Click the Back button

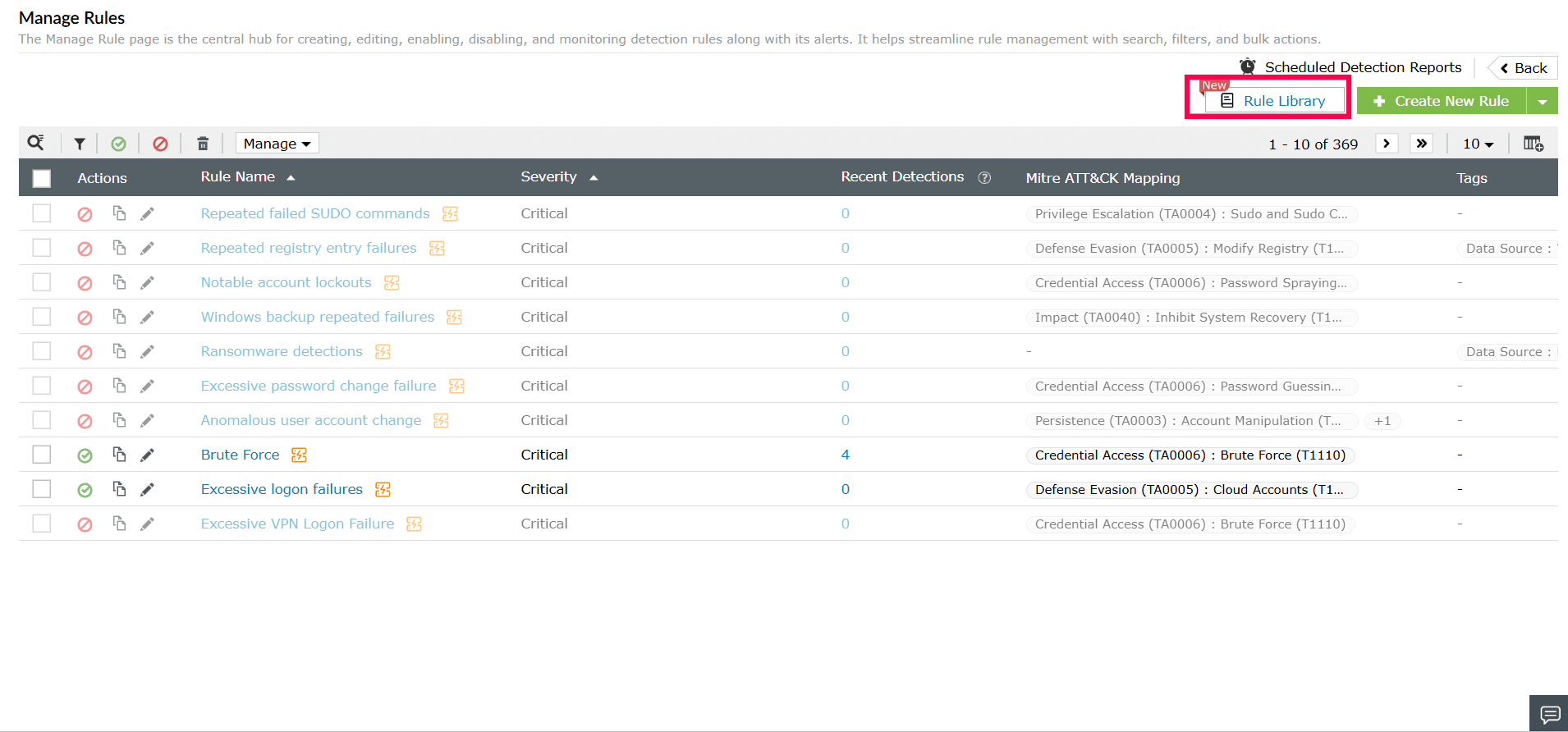1523,68
